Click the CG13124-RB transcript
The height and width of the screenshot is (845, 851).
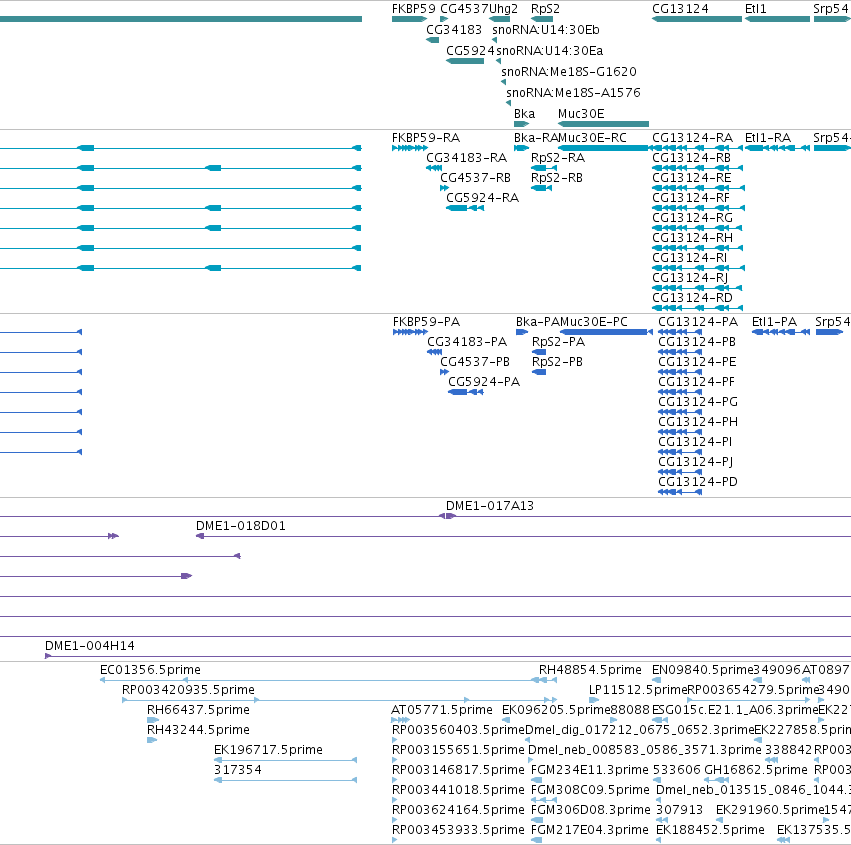coord(697,168)
